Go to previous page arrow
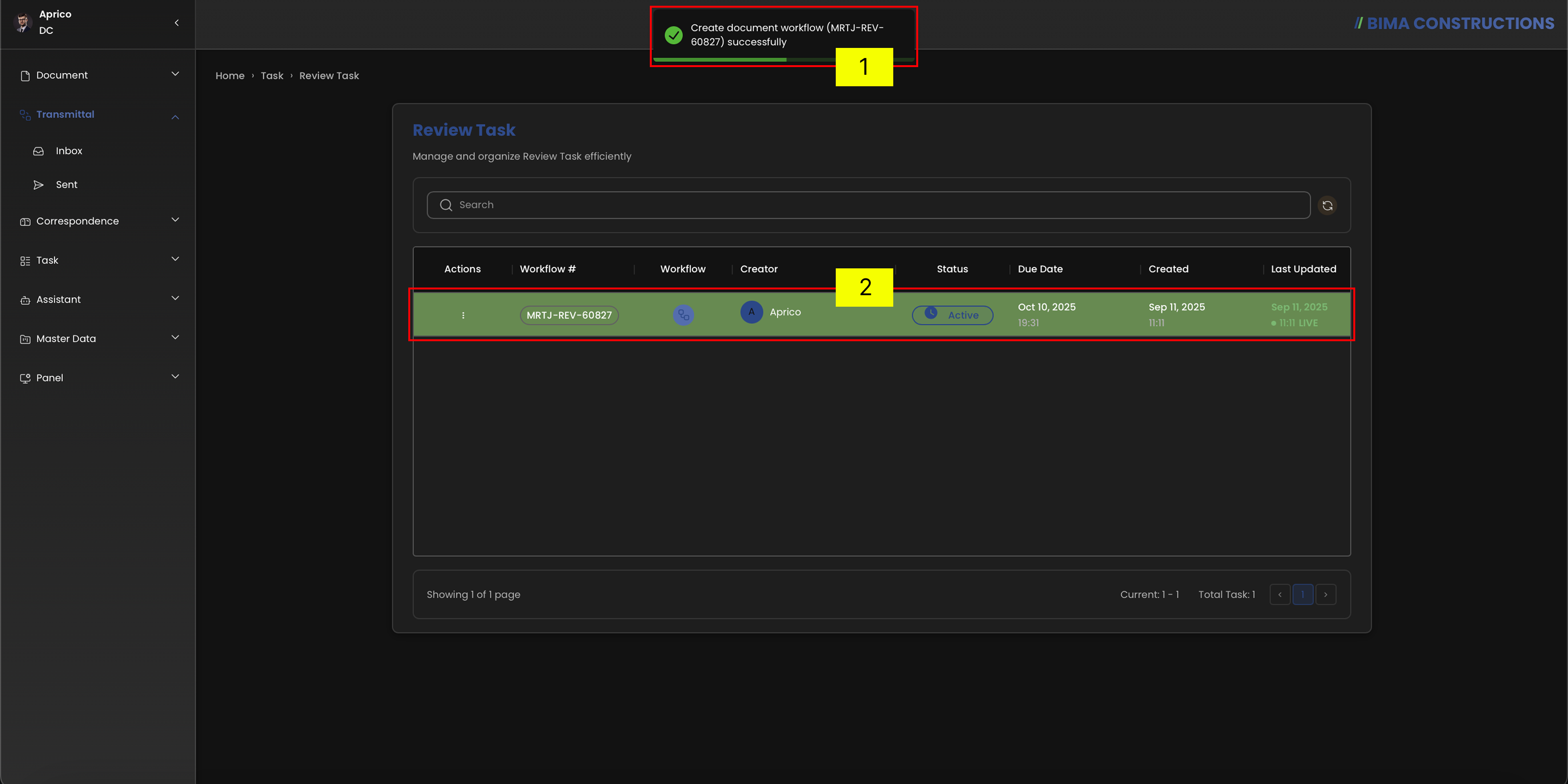The image size is (1568, 784). [1280, 595]
